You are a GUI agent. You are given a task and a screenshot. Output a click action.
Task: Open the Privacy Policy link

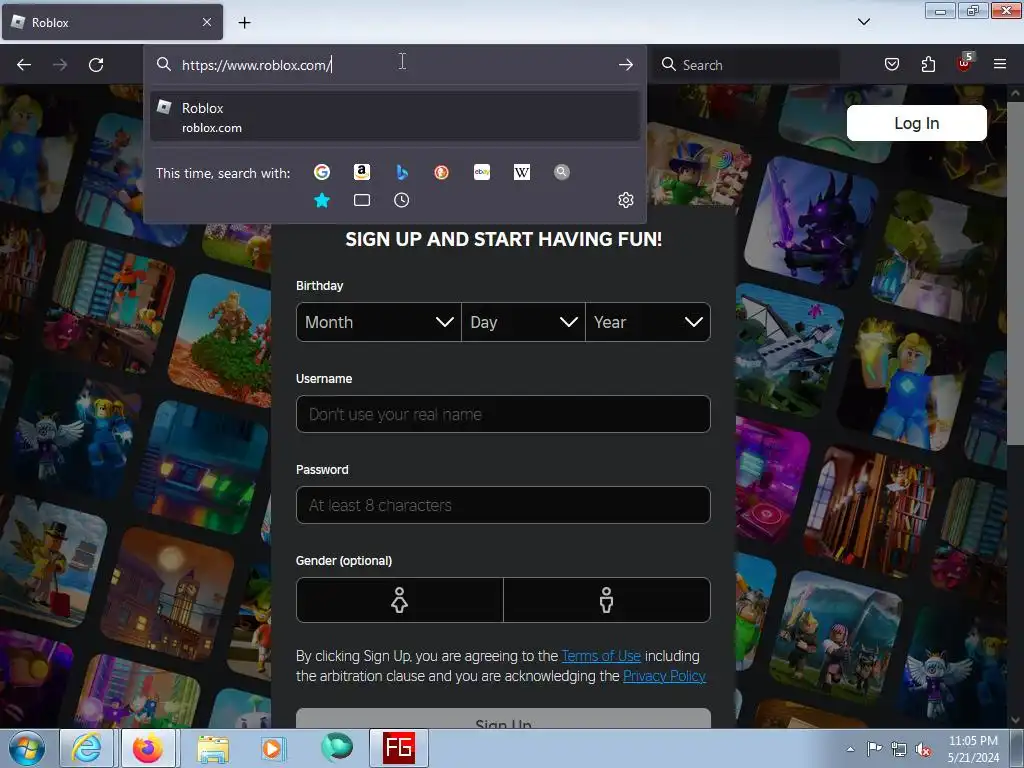click(664, 676)
